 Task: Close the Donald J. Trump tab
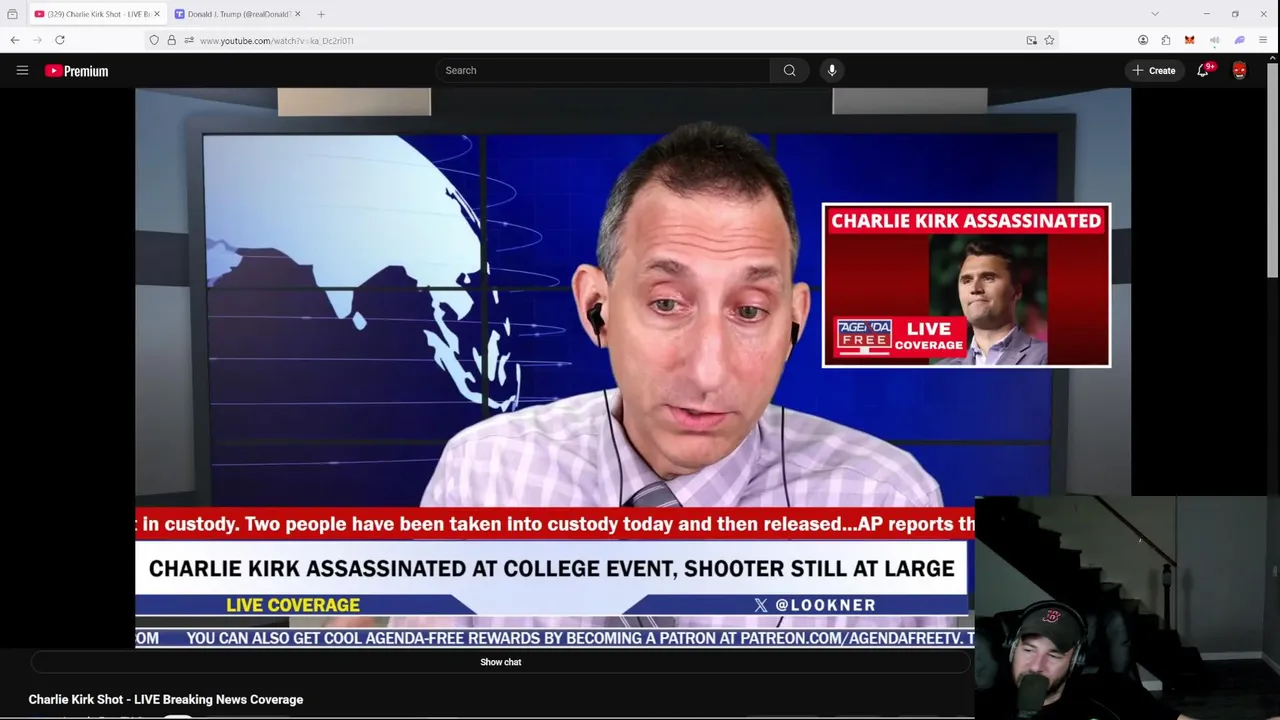pyautogui.click(x=297, y=14)
